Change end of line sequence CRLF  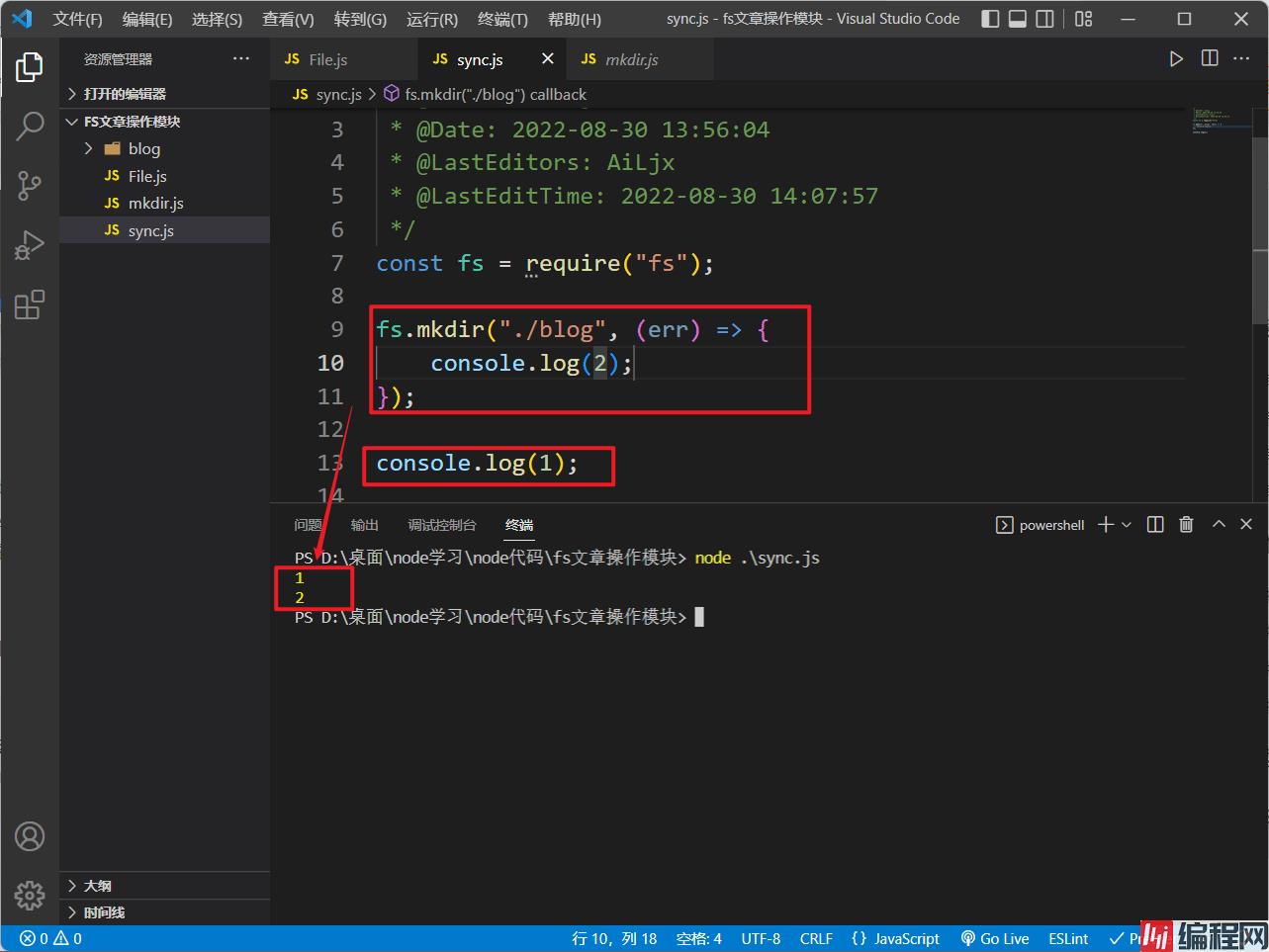click(816, 939)
